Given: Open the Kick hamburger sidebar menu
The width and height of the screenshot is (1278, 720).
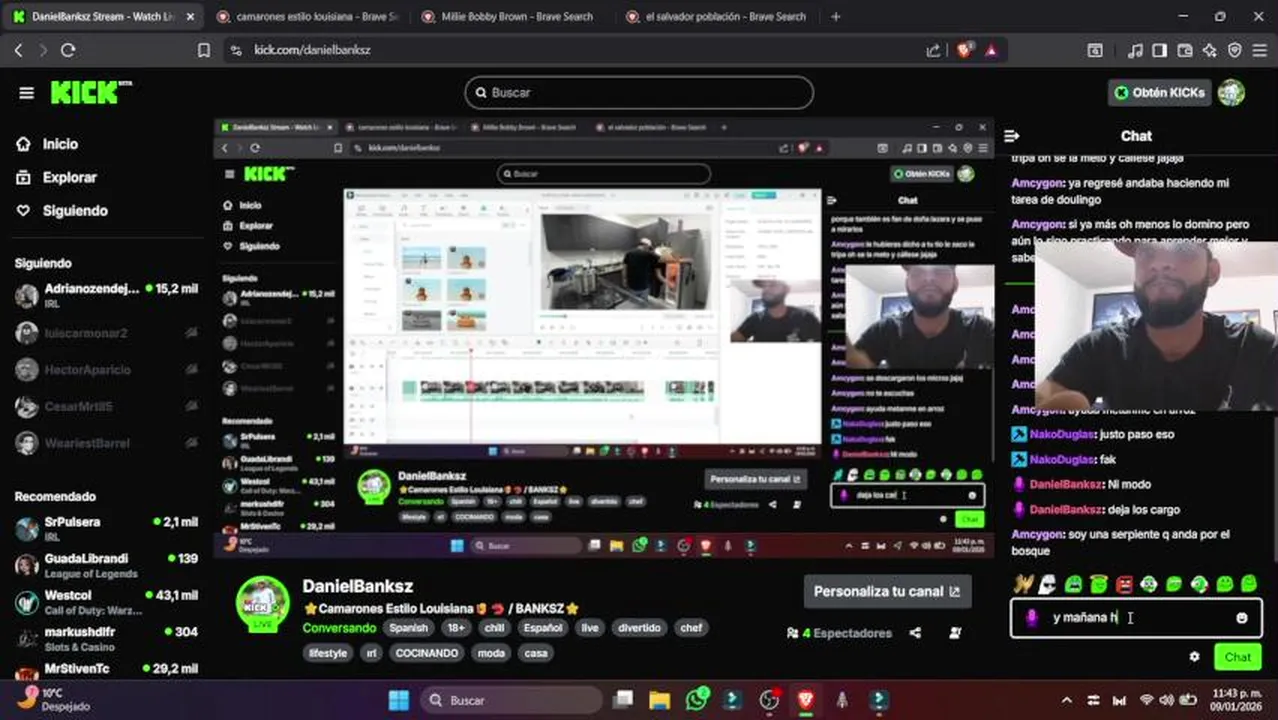Looking at the screenshot, I should 26,93.
